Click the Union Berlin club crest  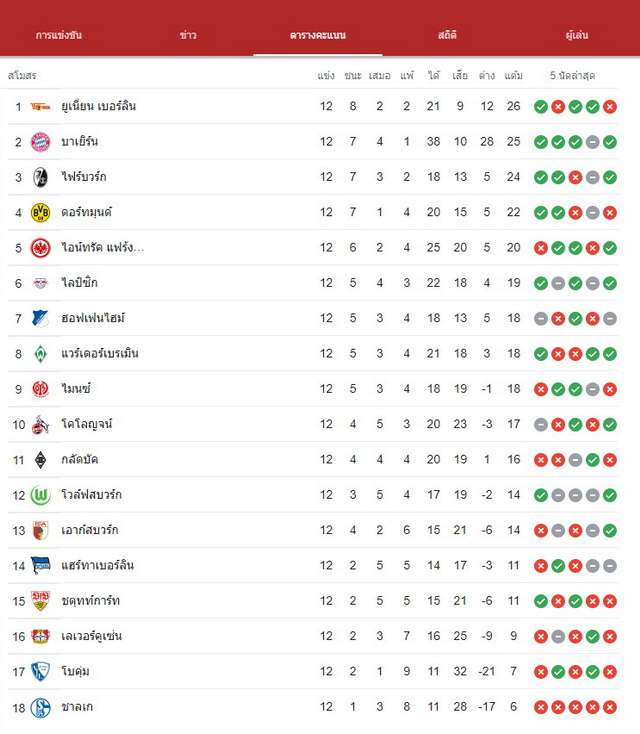click(x=40, y=107)
